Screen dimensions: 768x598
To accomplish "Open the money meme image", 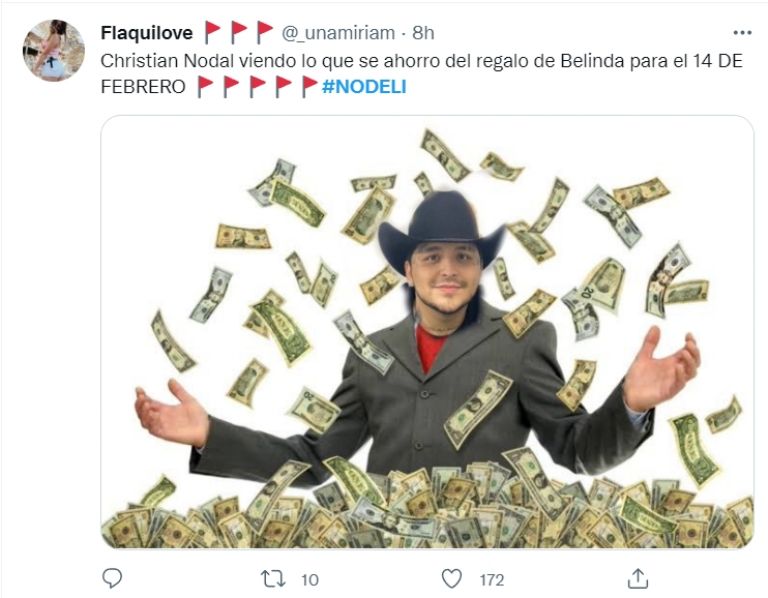I will point(427,332).
